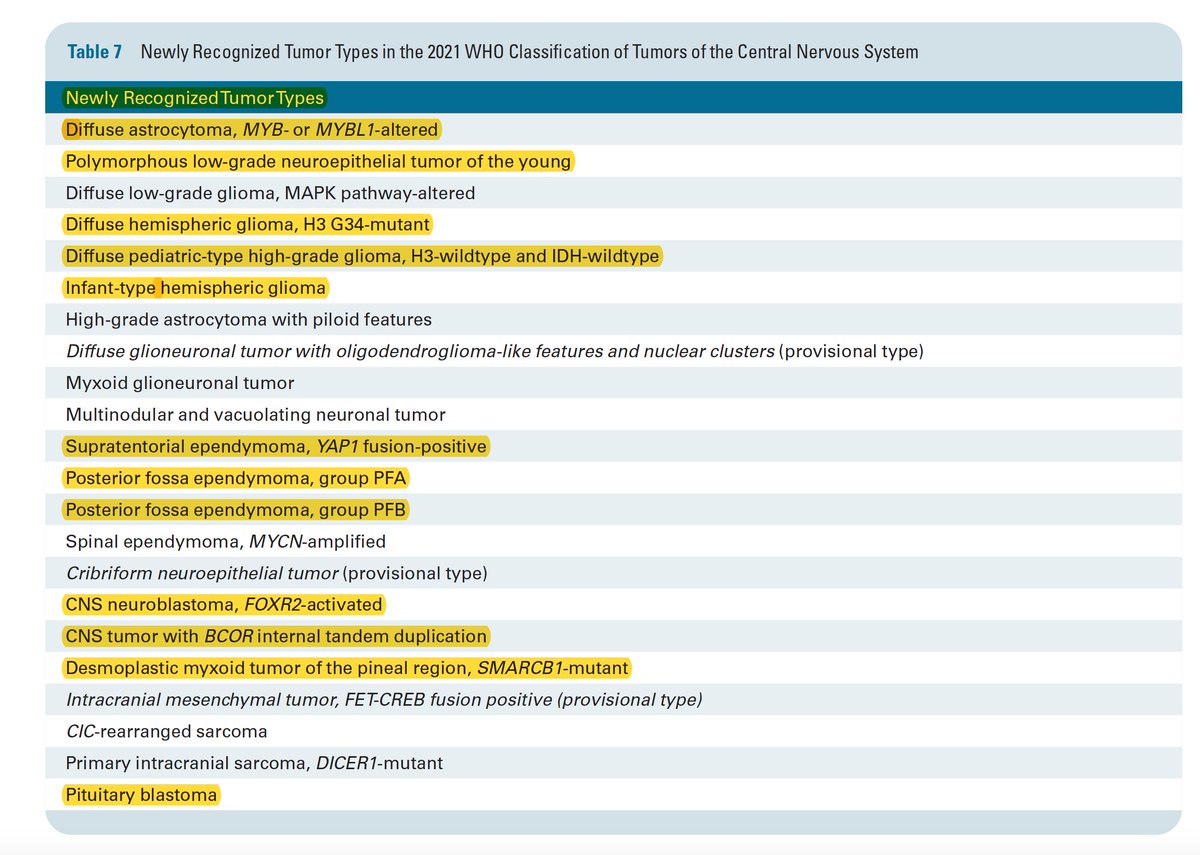The height and width of the screenshot is (855, 1200).
Task: Select 'CNS tumor with BCOR internal tandem duplication'
Action: coord(276,636)
